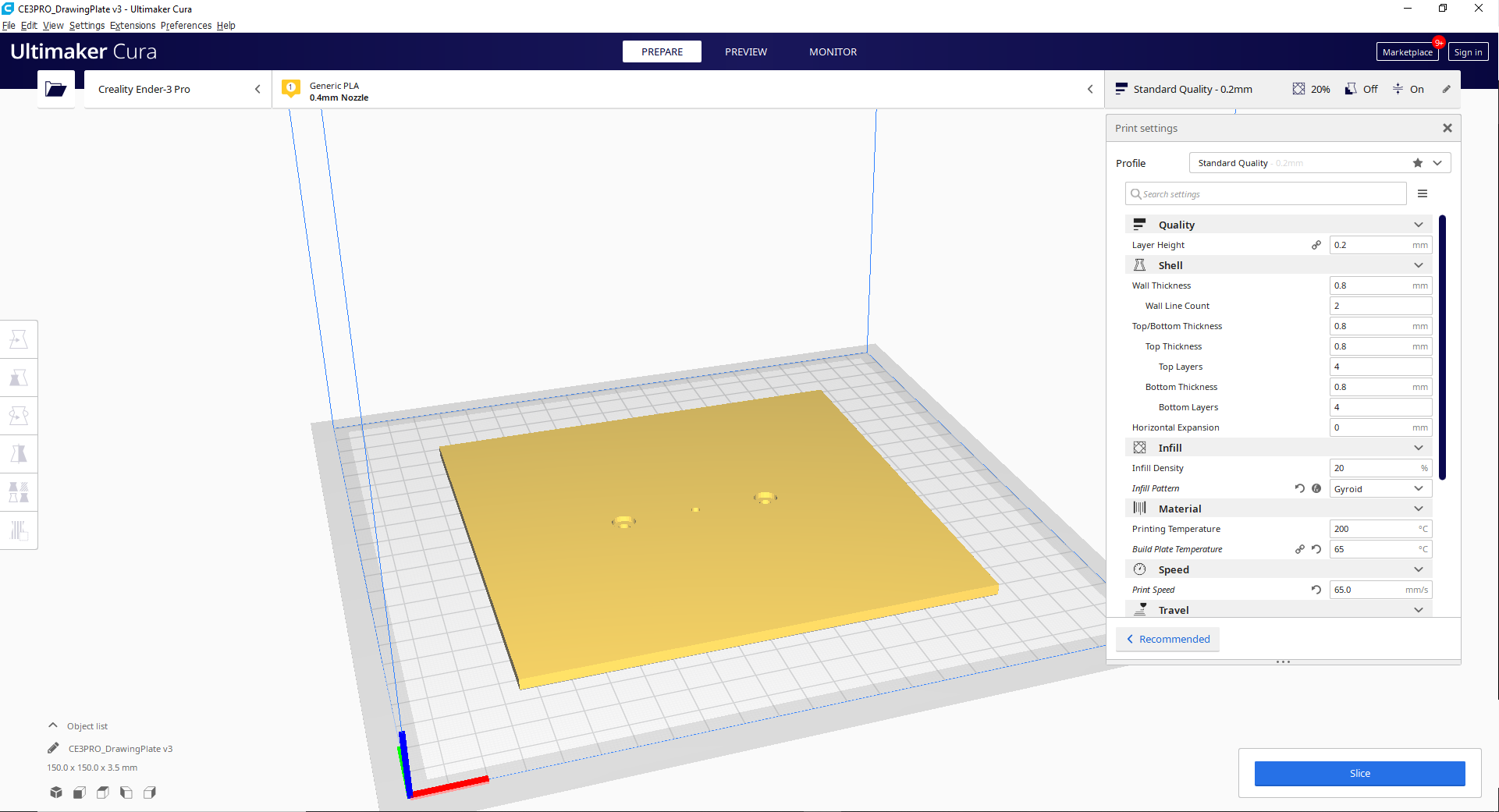Collapse the Infill settings section
Image resolution: width=1499 pixels, height=812 pixels.
tap(1278, 448)
